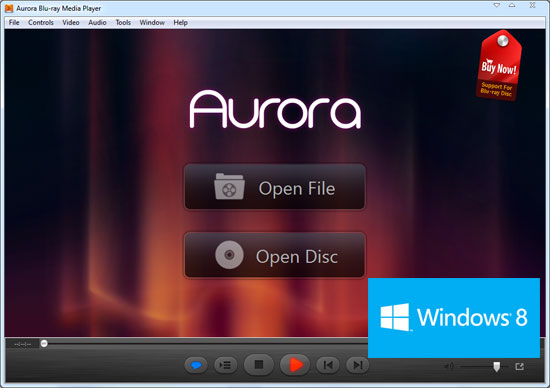Viewport: 550px width, 388px height.
Task: Mute audio via the speaker icon
Action: (x=449, y=367)
